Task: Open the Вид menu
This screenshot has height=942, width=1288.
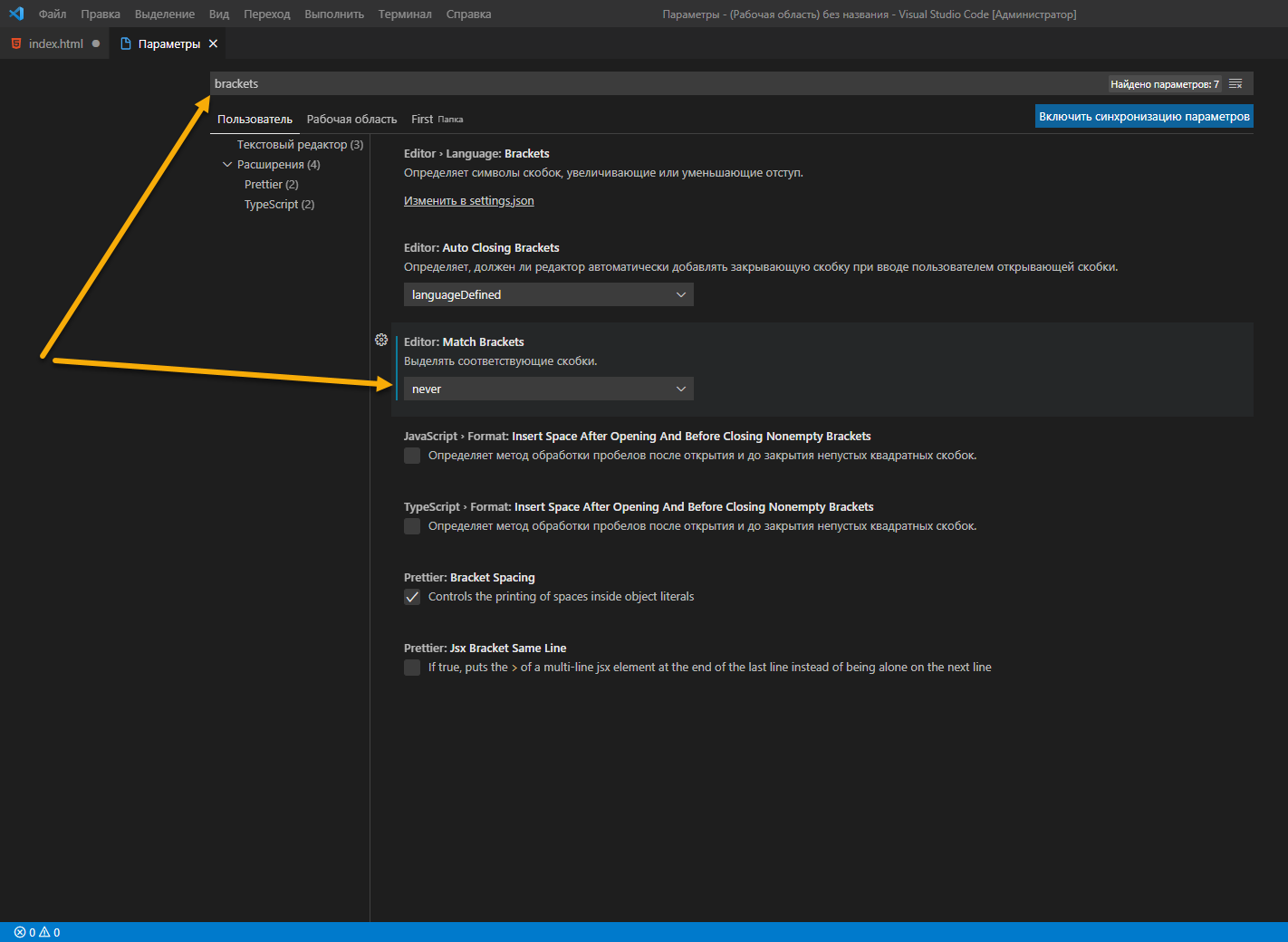Action: pyautogui.click(x=219, y=14)
